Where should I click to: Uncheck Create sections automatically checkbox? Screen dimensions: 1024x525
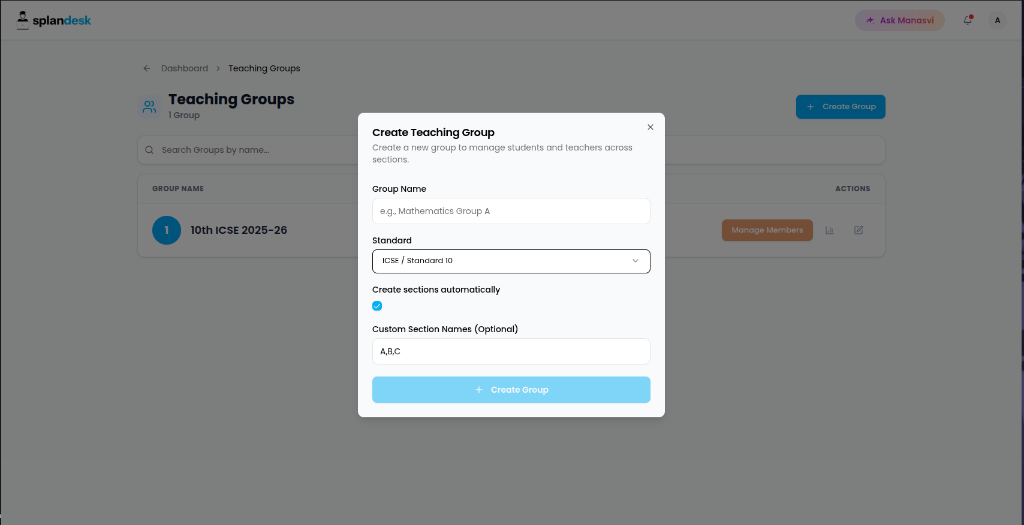[x=377, y=306]
